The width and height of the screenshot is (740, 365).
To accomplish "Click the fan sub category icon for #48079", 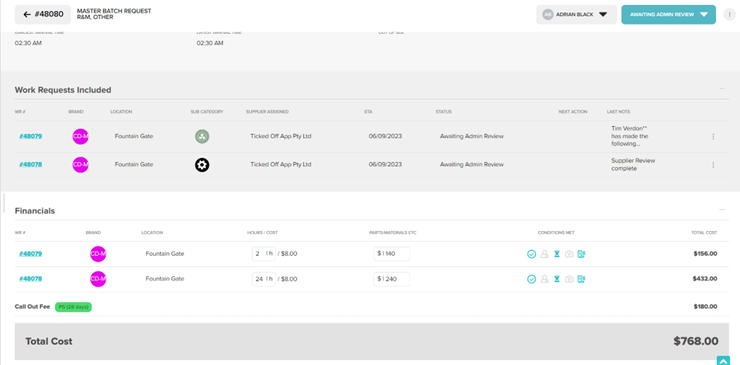I will 202,136.
